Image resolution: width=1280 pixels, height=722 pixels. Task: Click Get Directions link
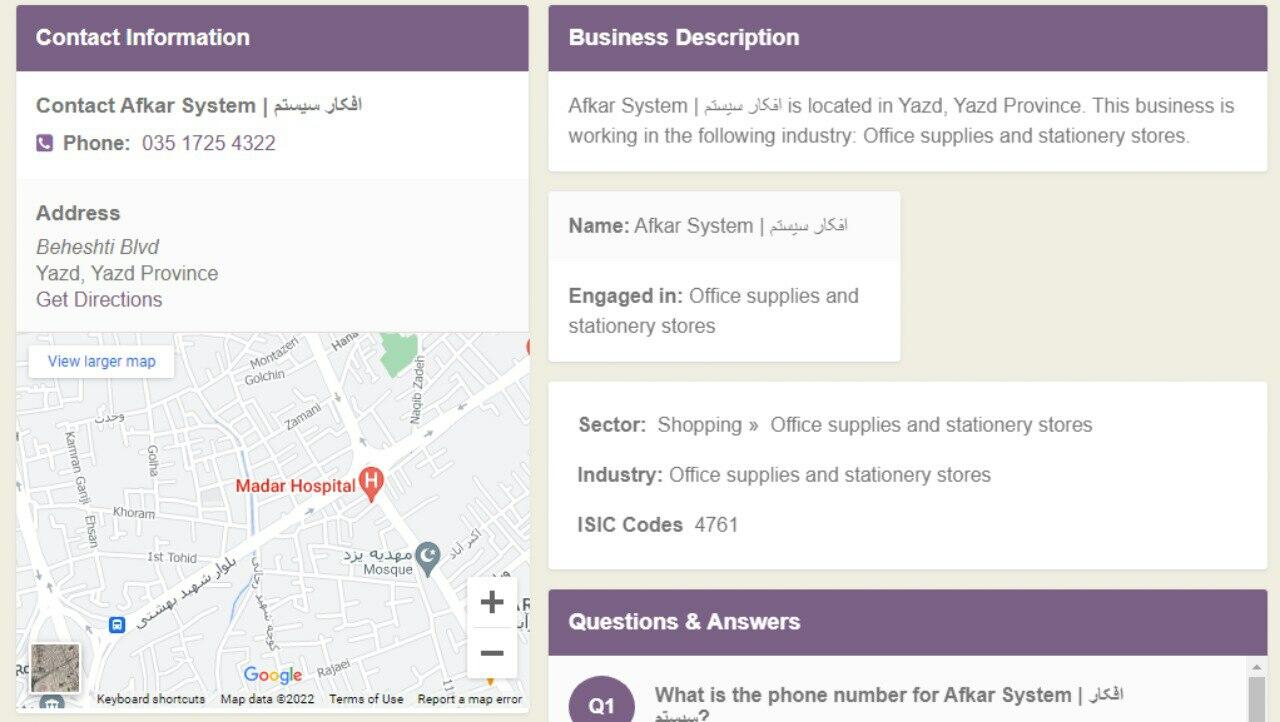pos(99,299)
